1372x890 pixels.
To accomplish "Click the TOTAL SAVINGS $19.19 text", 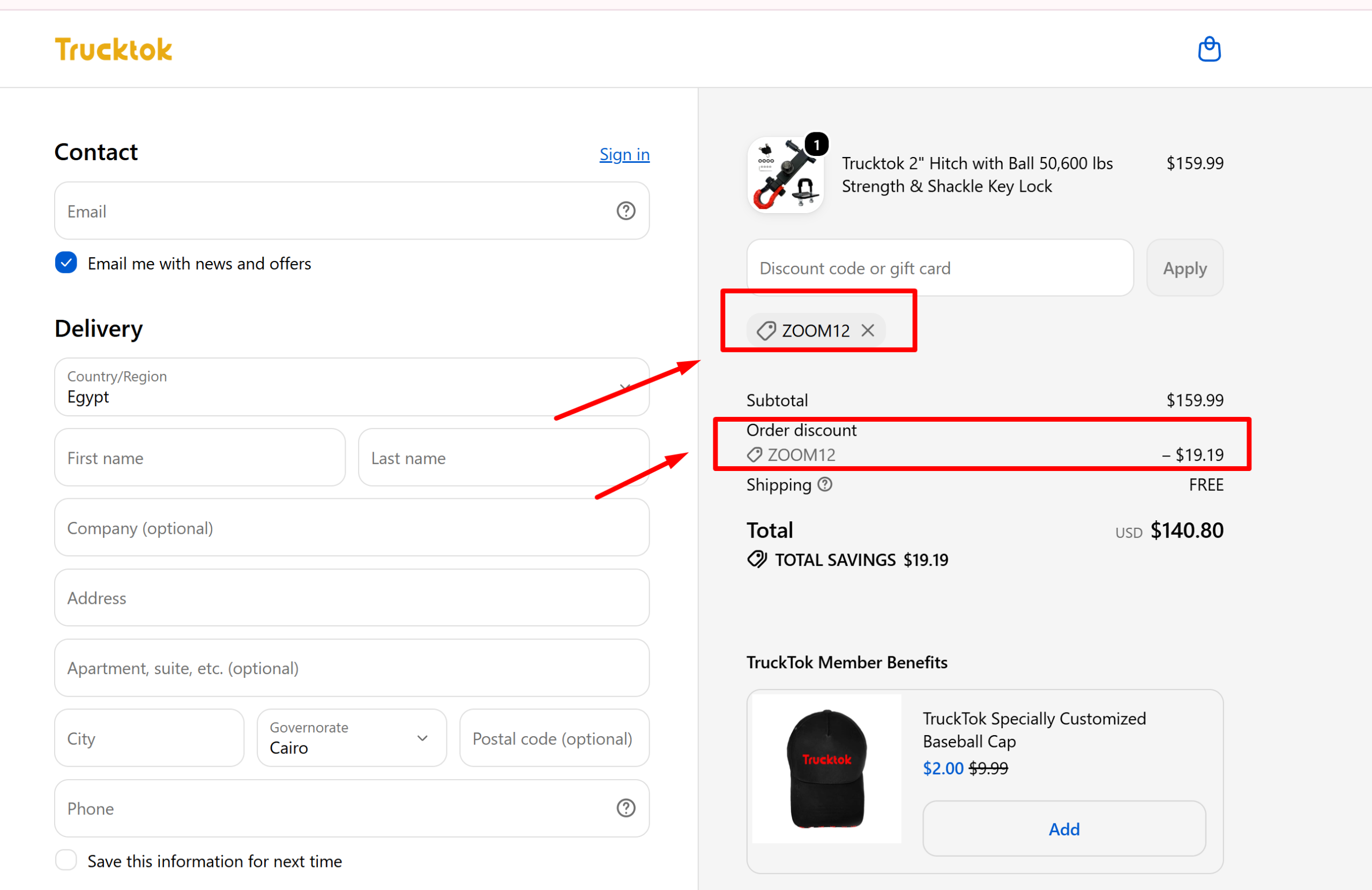I will pos(861,560).
